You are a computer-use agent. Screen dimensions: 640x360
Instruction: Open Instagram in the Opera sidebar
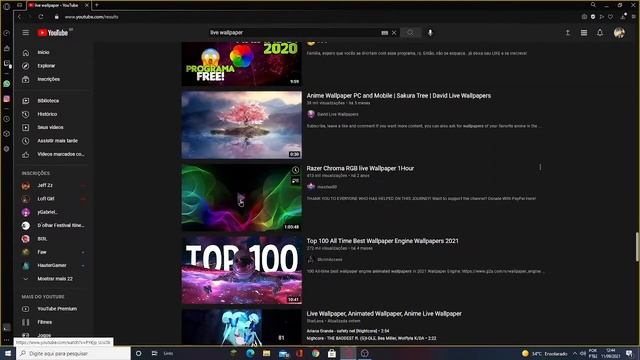(x=7, y=99)
